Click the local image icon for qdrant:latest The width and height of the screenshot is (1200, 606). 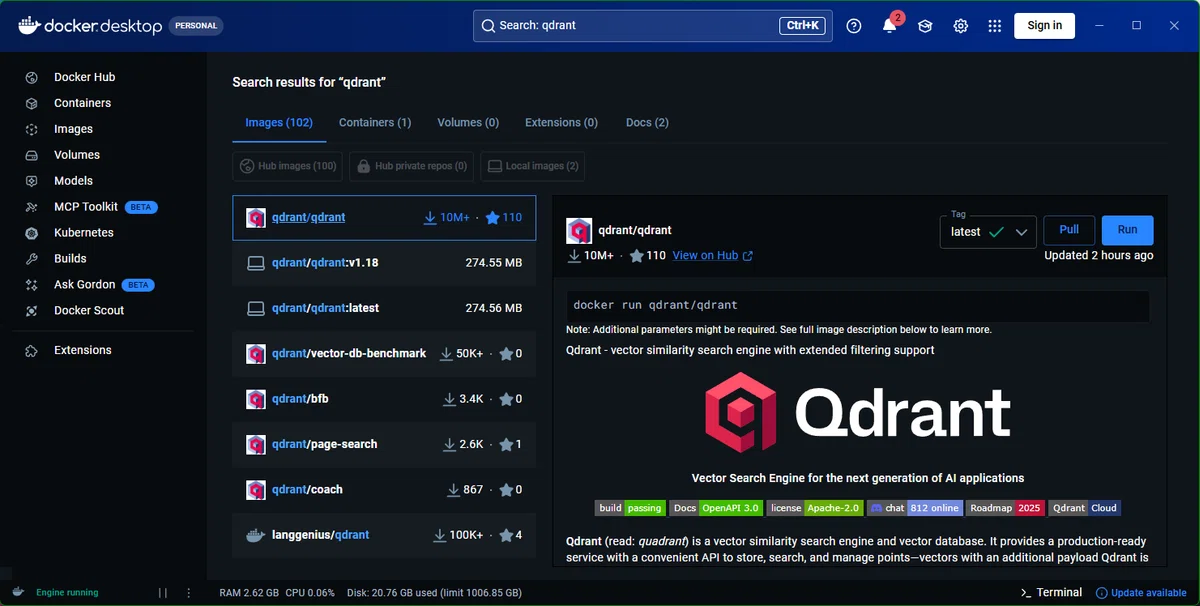click(x=255, y=308)
